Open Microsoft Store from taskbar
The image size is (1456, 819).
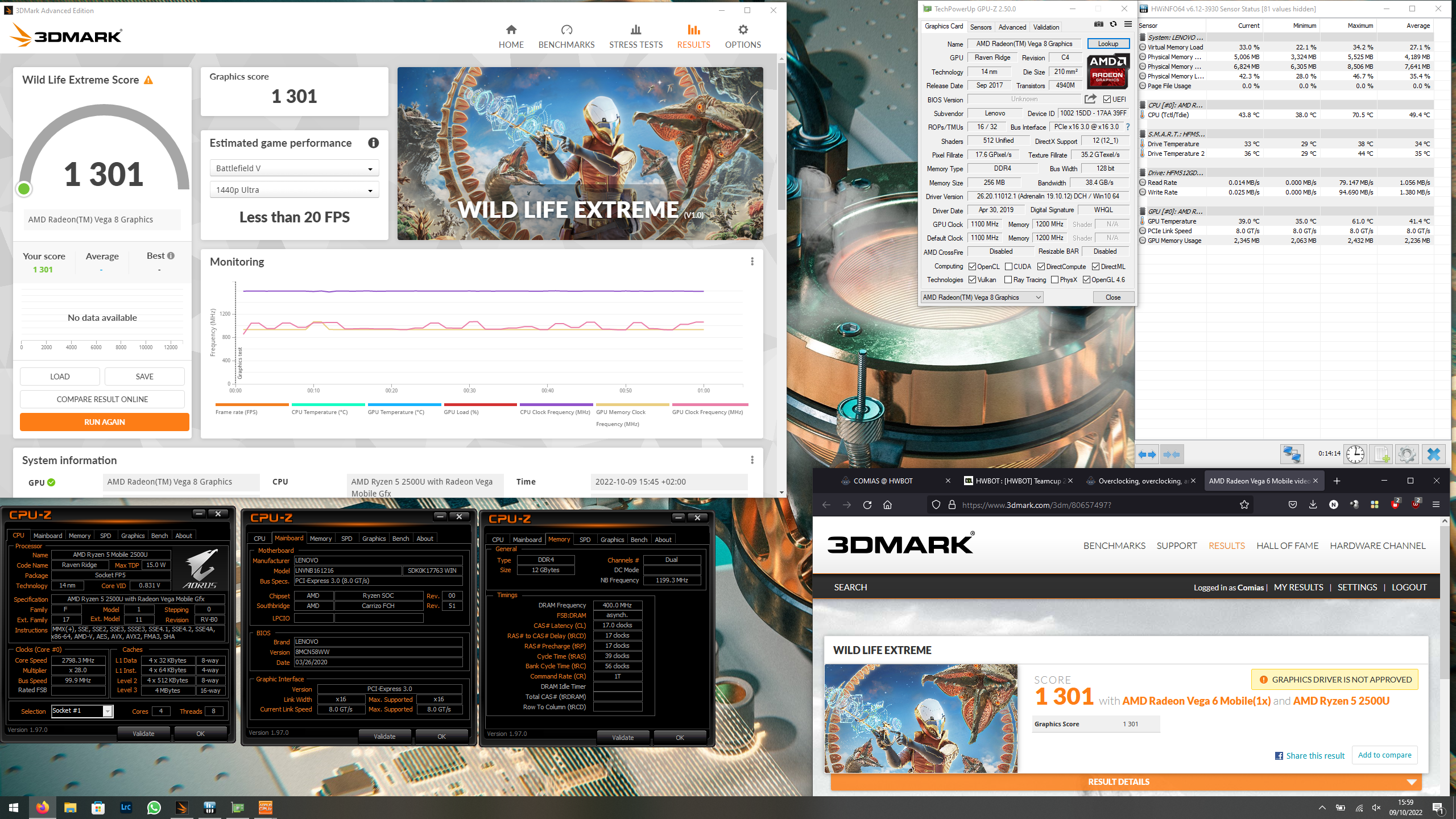point(98,808)
